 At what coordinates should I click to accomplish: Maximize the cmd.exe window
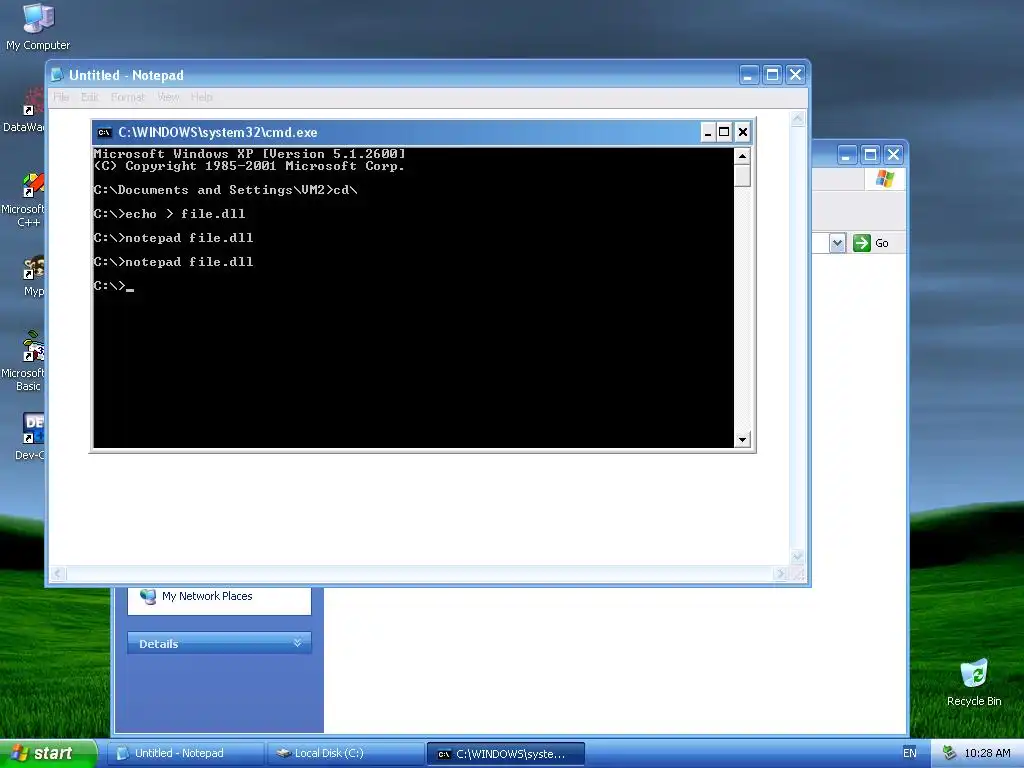724,133
